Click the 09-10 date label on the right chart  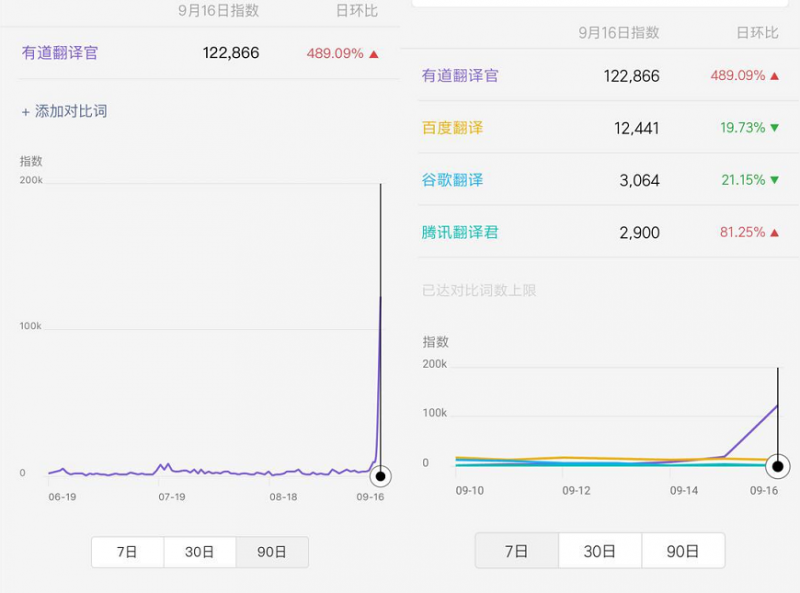tap(470, 491)
